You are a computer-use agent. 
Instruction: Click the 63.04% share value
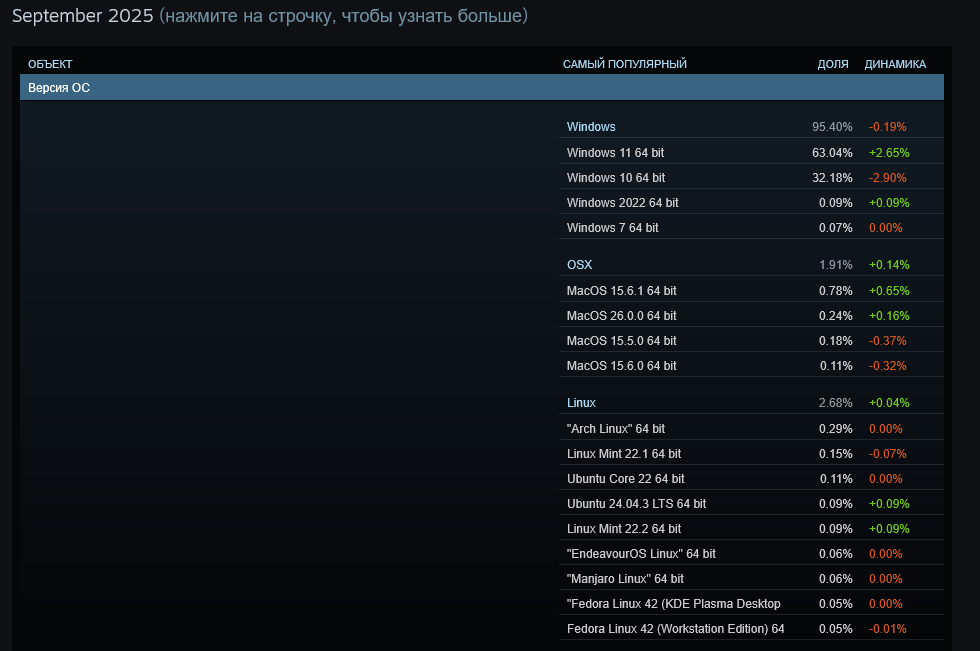(832, 152)
